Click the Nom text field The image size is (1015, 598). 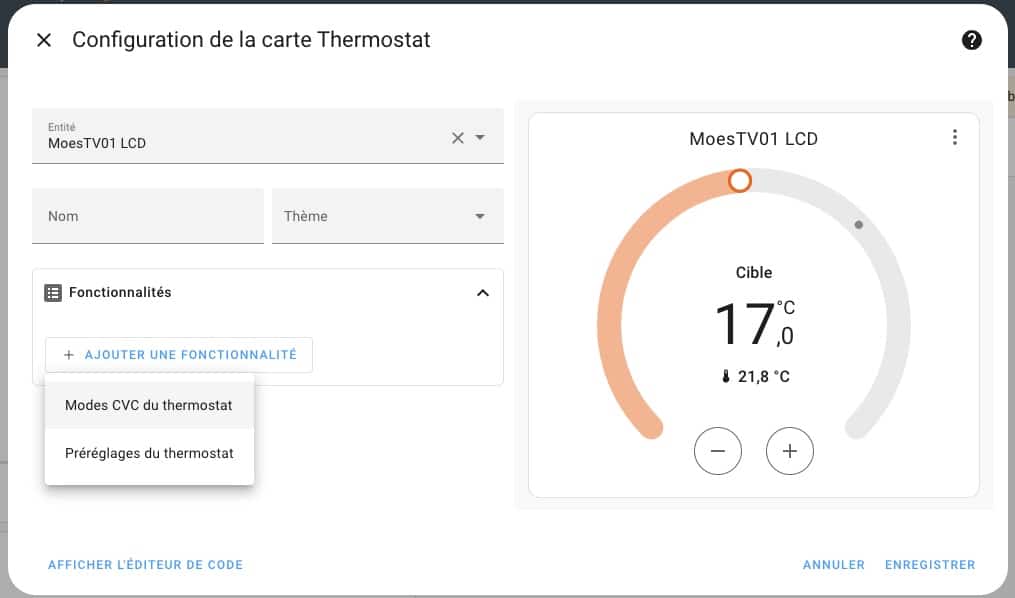point(148,216)
